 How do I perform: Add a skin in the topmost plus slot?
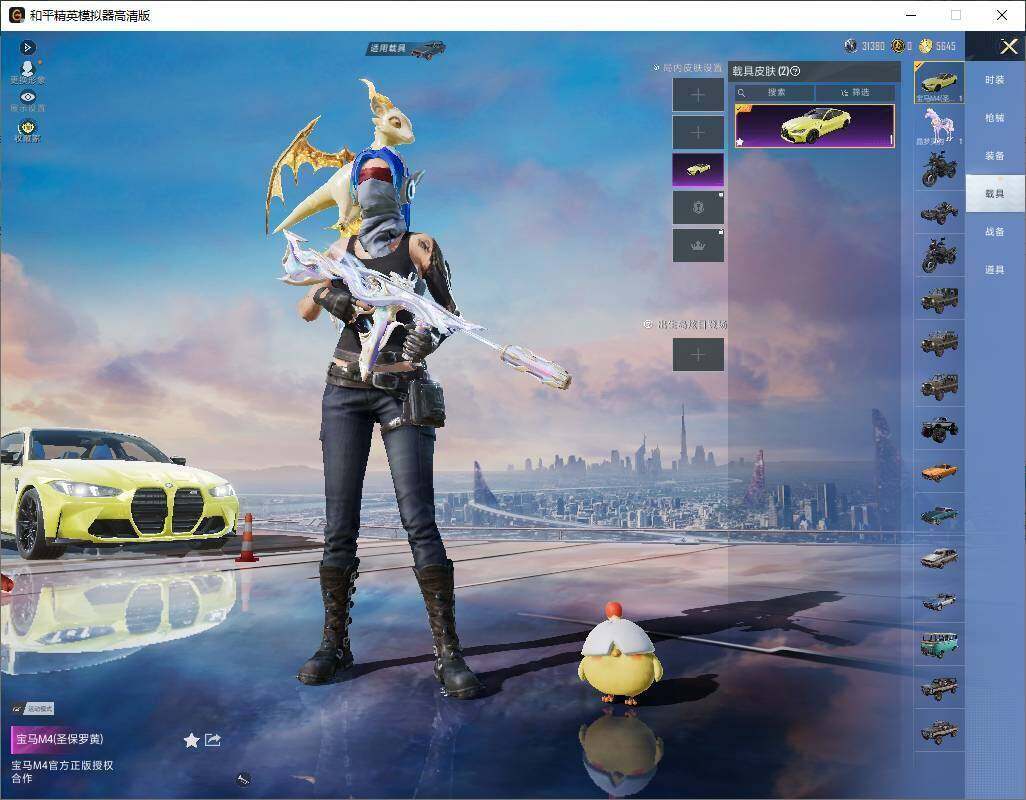[x=698, y=95]
